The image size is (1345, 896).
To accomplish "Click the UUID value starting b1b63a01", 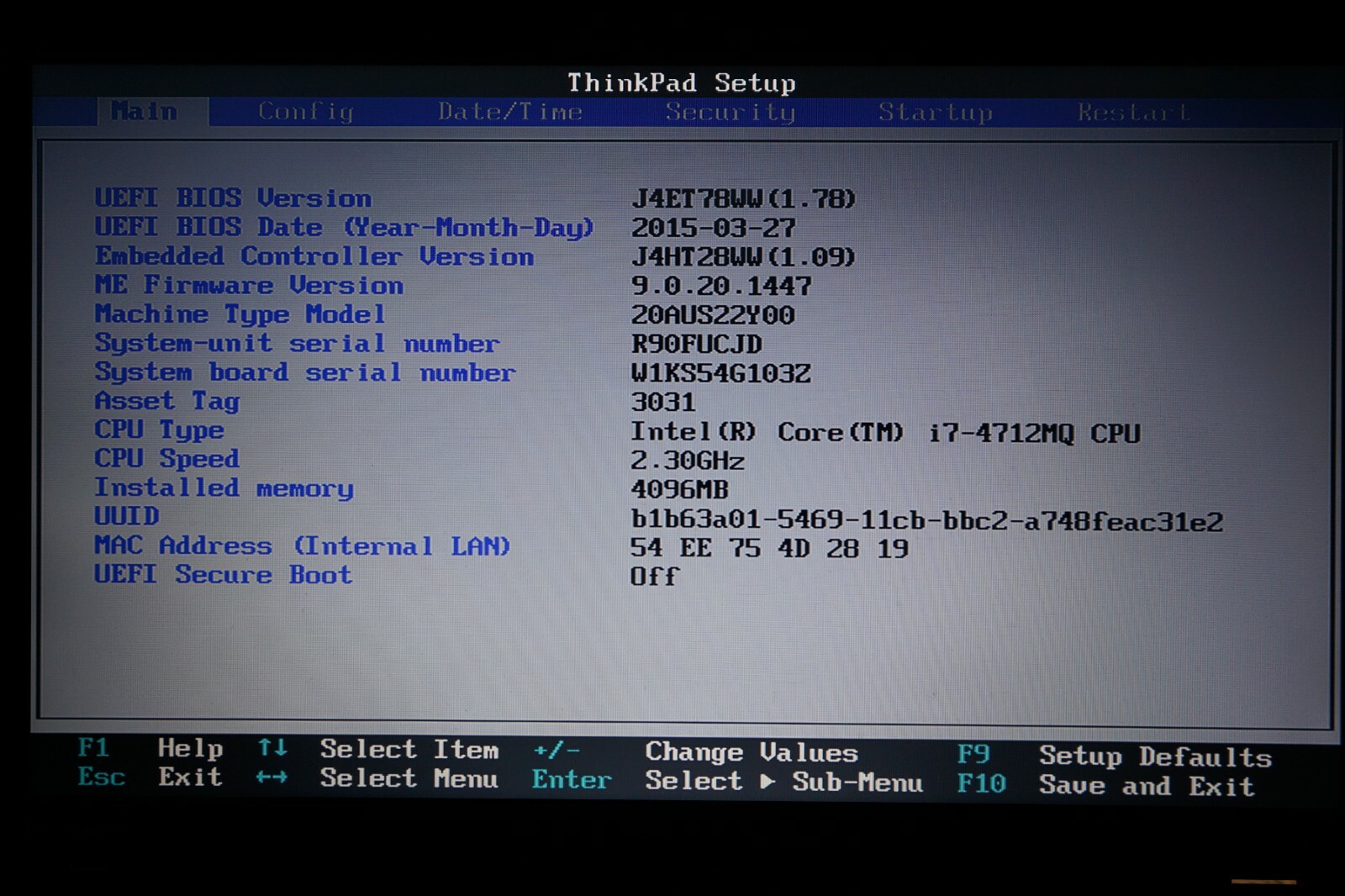I will pyautogui.click(x=927, y=521).
